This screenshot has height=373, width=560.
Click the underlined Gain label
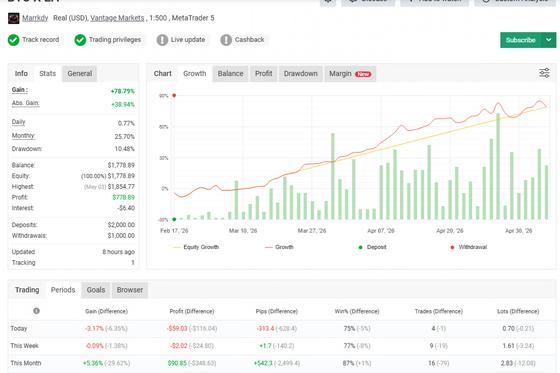tap(20, 90)
